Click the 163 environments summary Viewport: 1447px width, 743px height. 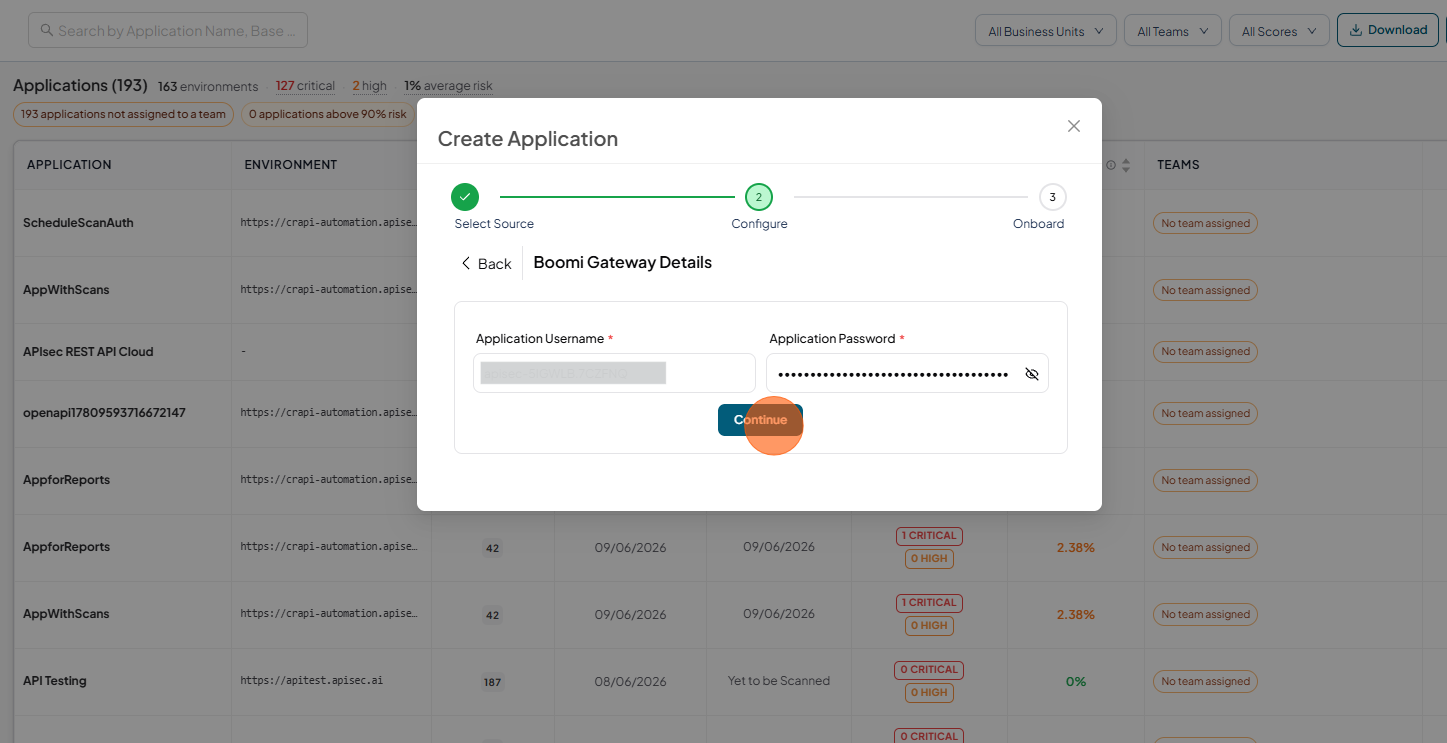208,86
